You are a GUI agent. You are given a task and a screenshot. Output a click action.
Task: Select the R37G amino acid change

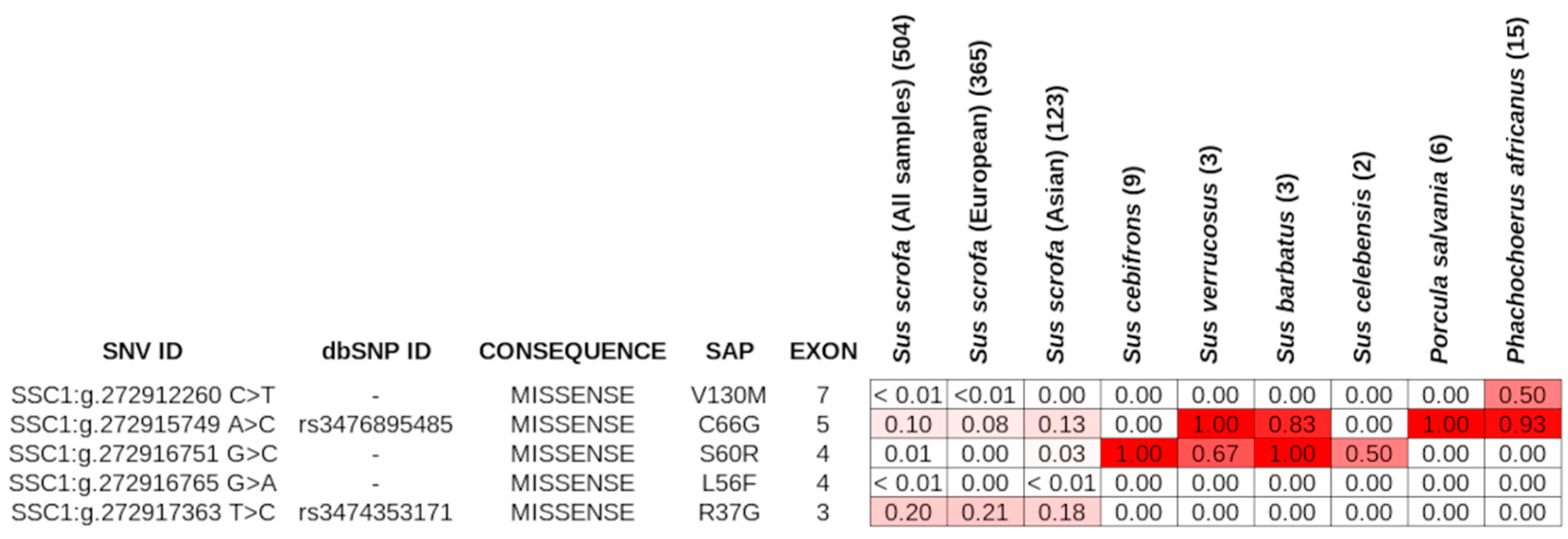[x=728, y=512]
